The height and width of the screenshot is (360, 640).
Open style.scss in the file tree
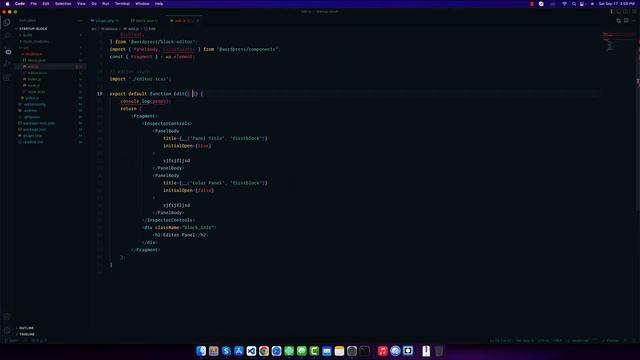pyautogui.click(x=36, y=91)
